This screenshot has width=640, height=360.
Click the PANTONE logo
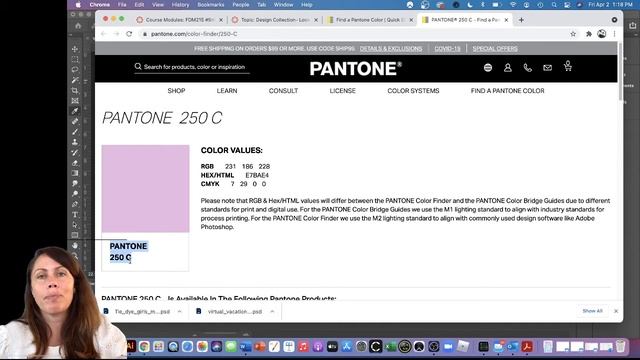tap(356, 69)
